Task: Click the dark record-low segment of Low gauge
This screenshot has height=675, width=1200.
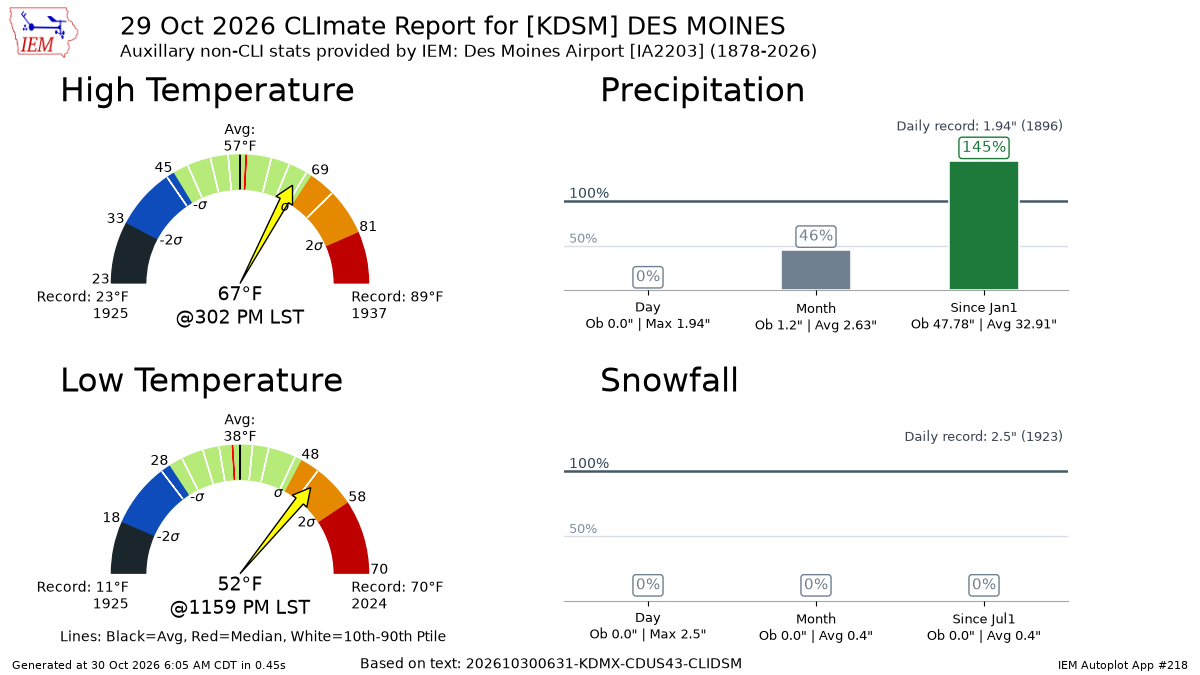Action: tap(130, 549)
